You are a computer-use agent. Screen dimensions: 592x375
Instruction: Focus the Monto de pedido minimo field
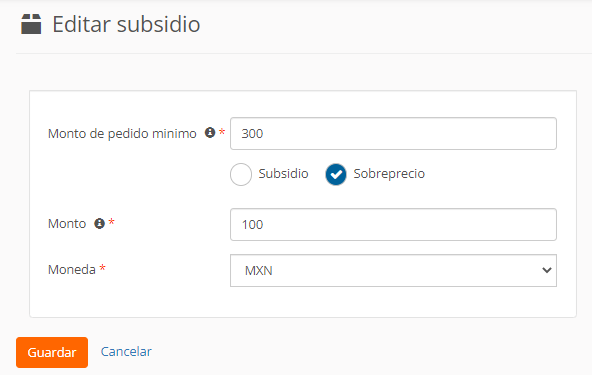(393, 134)
